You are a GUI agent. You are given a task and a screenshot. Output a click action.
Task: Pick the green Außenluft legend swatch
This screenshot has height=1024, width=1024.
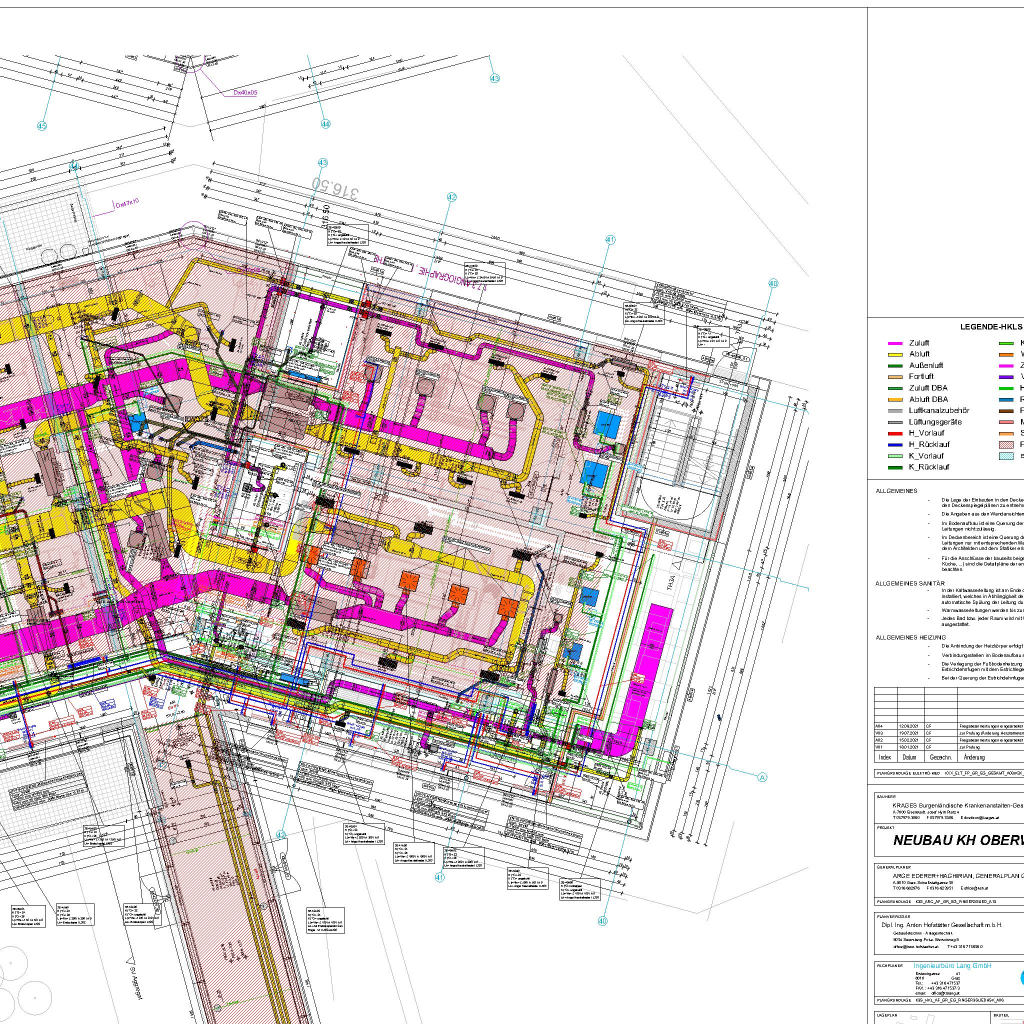tap(896, 365)
